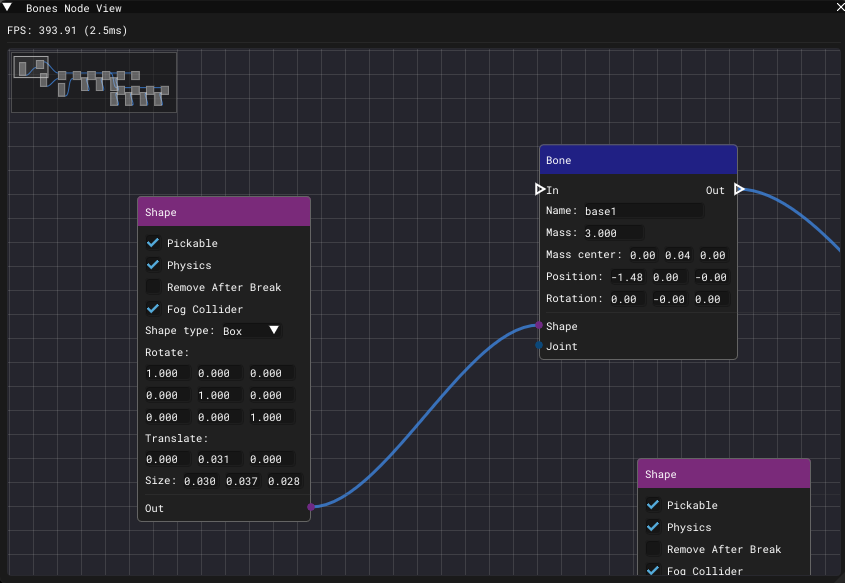Uncheck Physics in the left Shape node
The image size is (845, 583).
153,265
